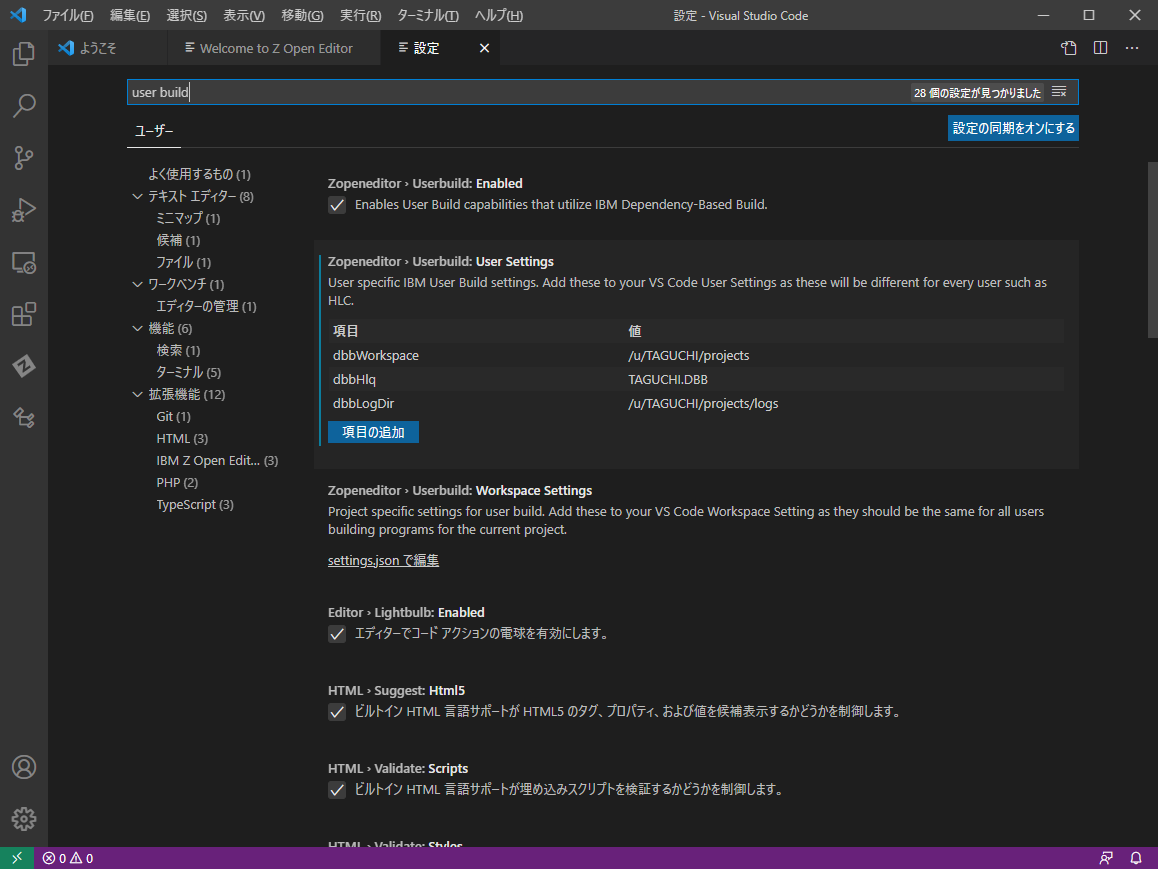Image resolution: width=1158 pixels, height=869 pixels.
Task: Click the dbbLogDir value /u/TAGUCHI/projects/logs
Action: pyautogui.click(x=703, y=404)
